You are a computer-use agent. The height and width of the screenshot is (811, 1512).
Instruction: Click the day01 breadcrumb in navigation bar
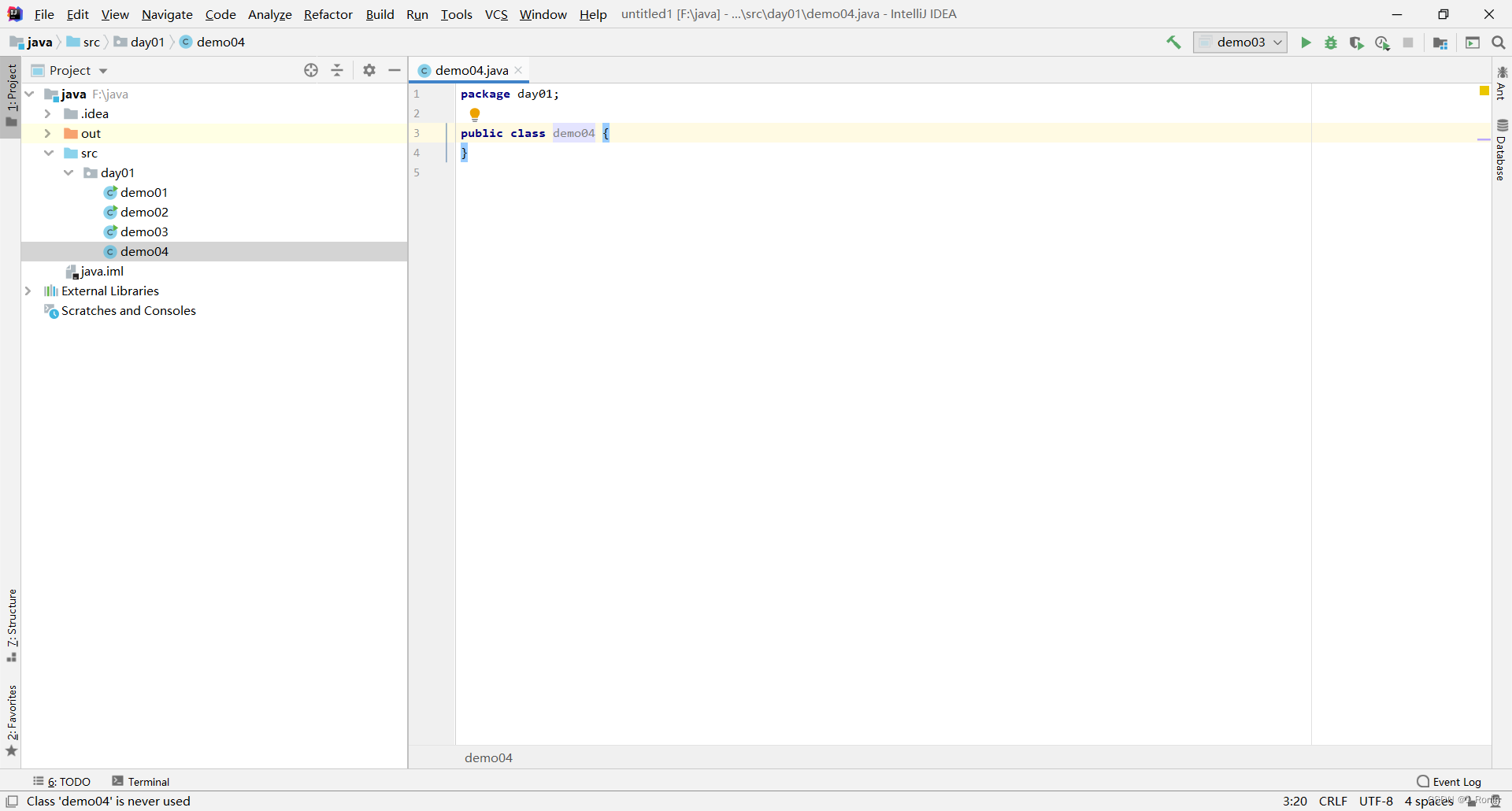point(139,42)
